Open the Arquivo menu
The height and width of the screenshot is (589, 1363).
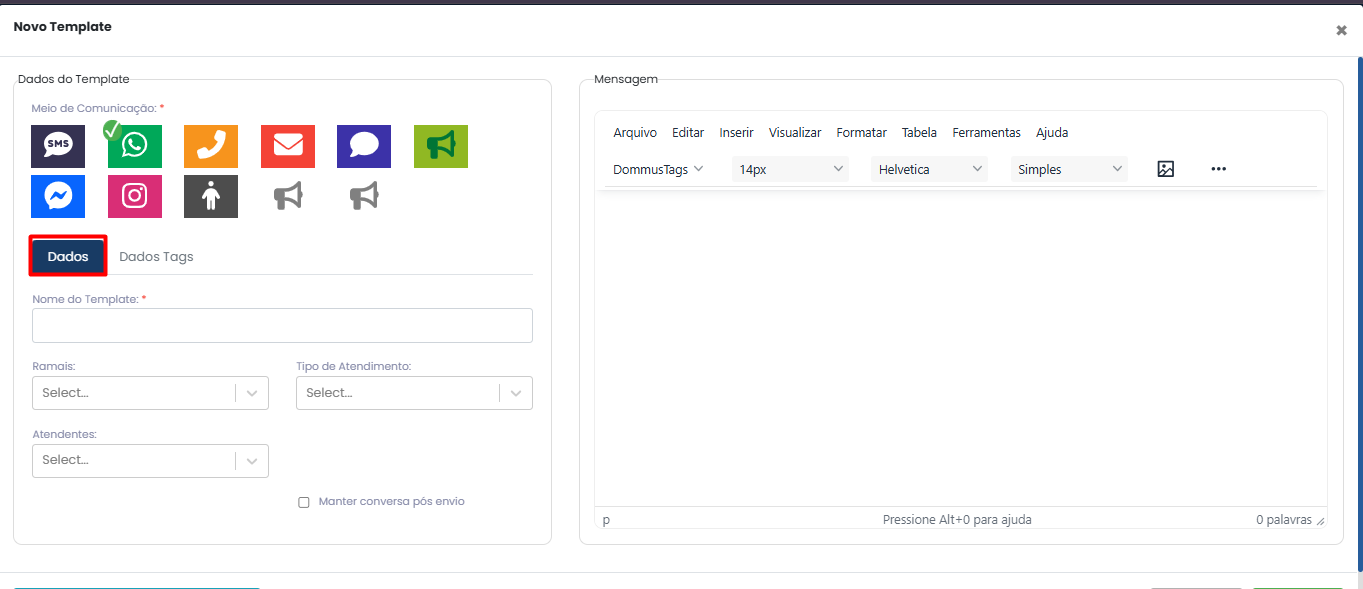[x=635, y=132]
